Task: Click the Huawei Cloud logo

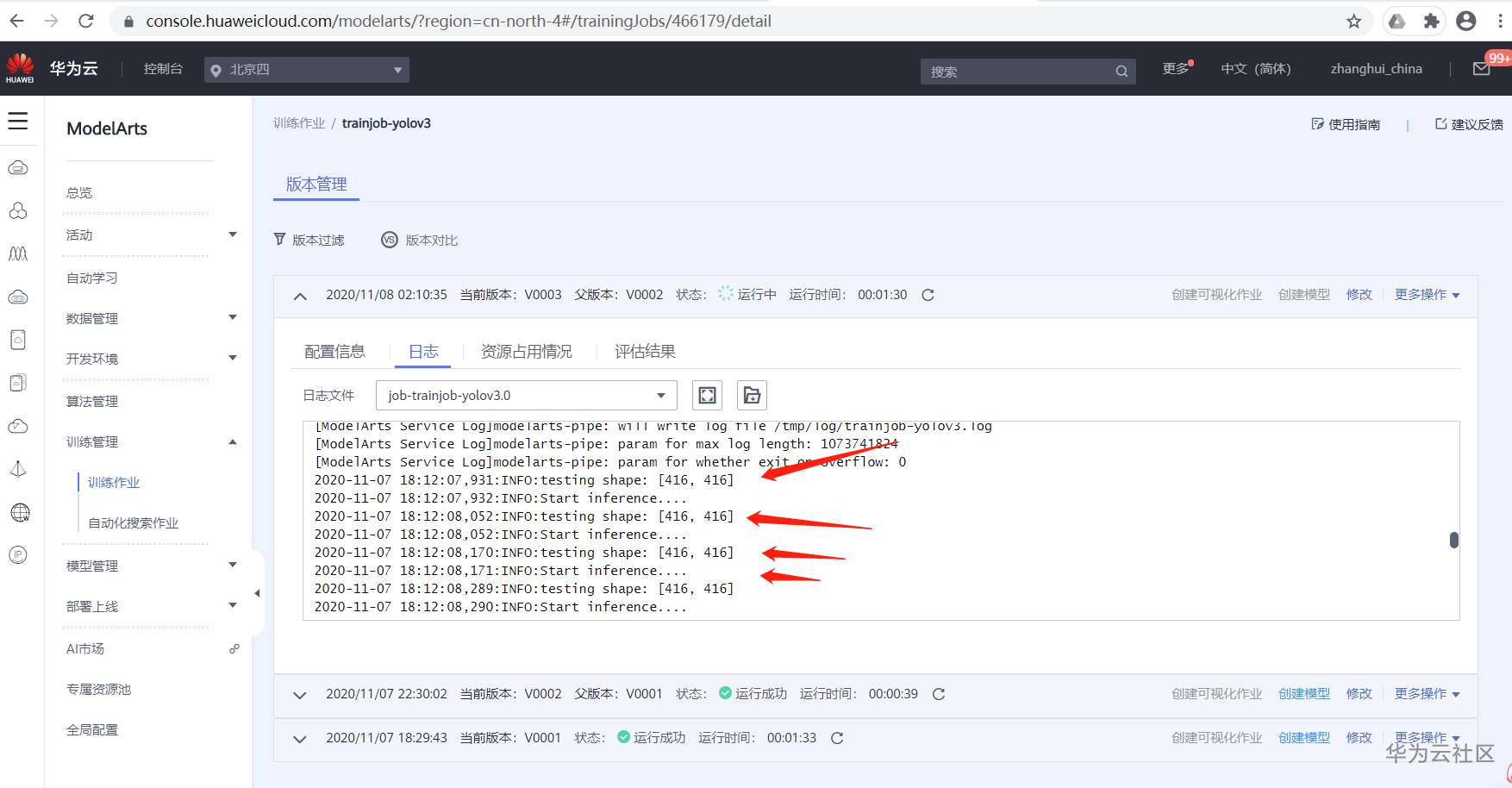Action: [20, 68]
